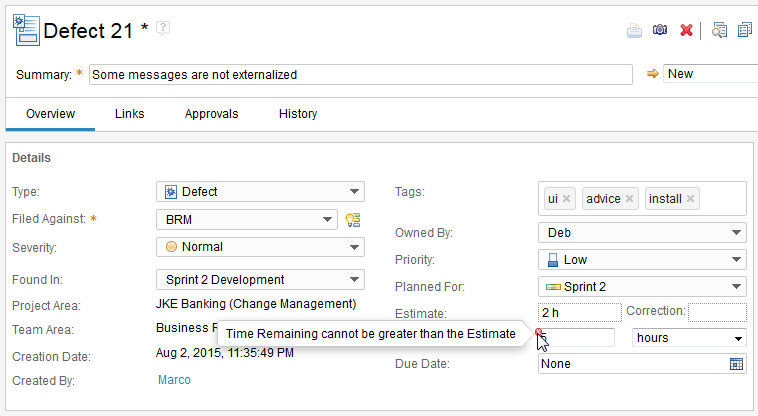This screenshot has width=758, height=416.
Task: Click the find duplicates magnifier icon
Action: click(x=719, y=30)
